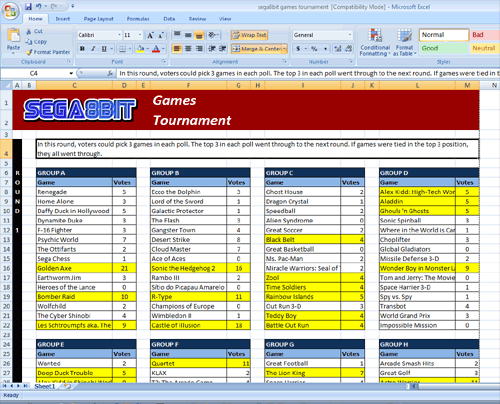Cut the selected cell
500x404 pixels.
34,31
